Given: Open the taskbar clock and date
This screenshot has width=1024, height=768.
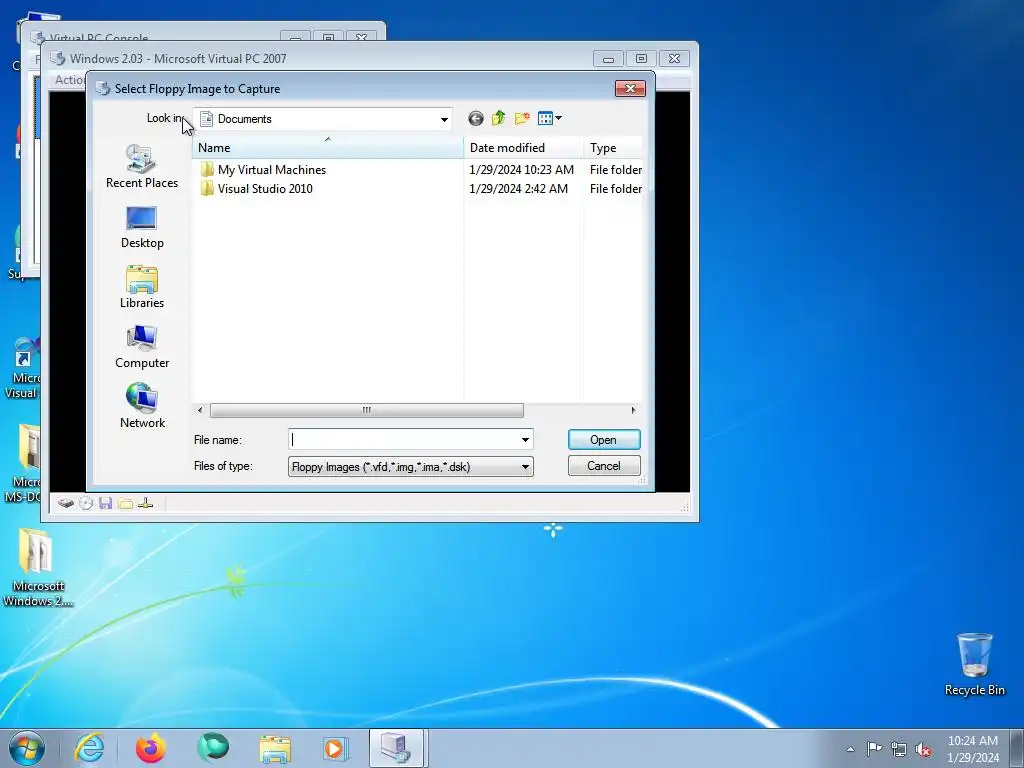Looking at the screenshot, I should coord(973,749).
